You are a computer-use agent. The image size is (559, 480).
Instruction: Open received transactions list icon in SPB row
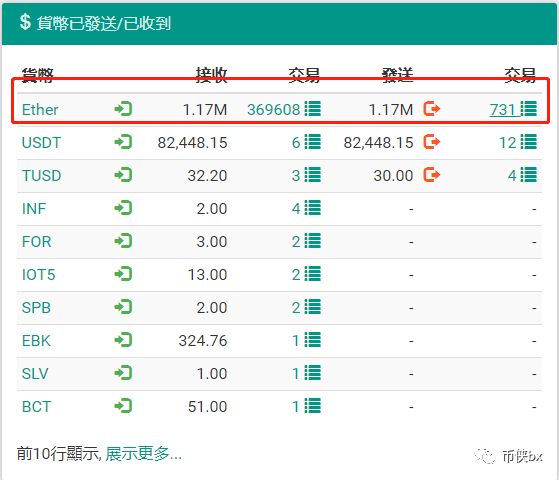pos(313,307)
